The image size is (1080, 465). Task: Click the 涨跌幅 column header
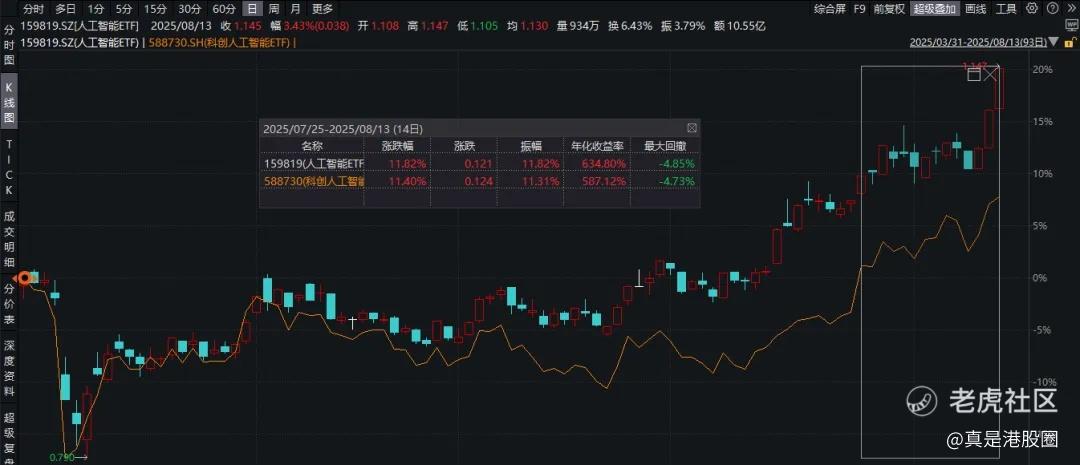click(397, 146)
